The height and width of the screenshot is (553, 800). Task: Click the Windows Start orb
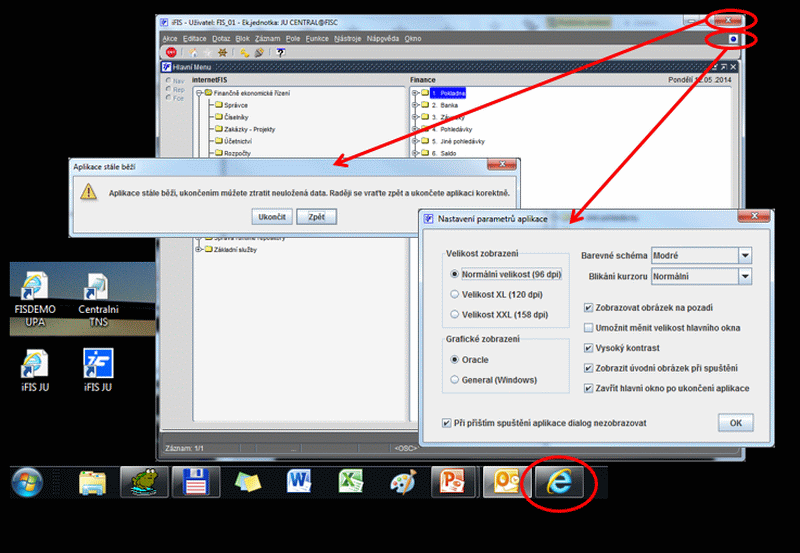tap(27, 482)
